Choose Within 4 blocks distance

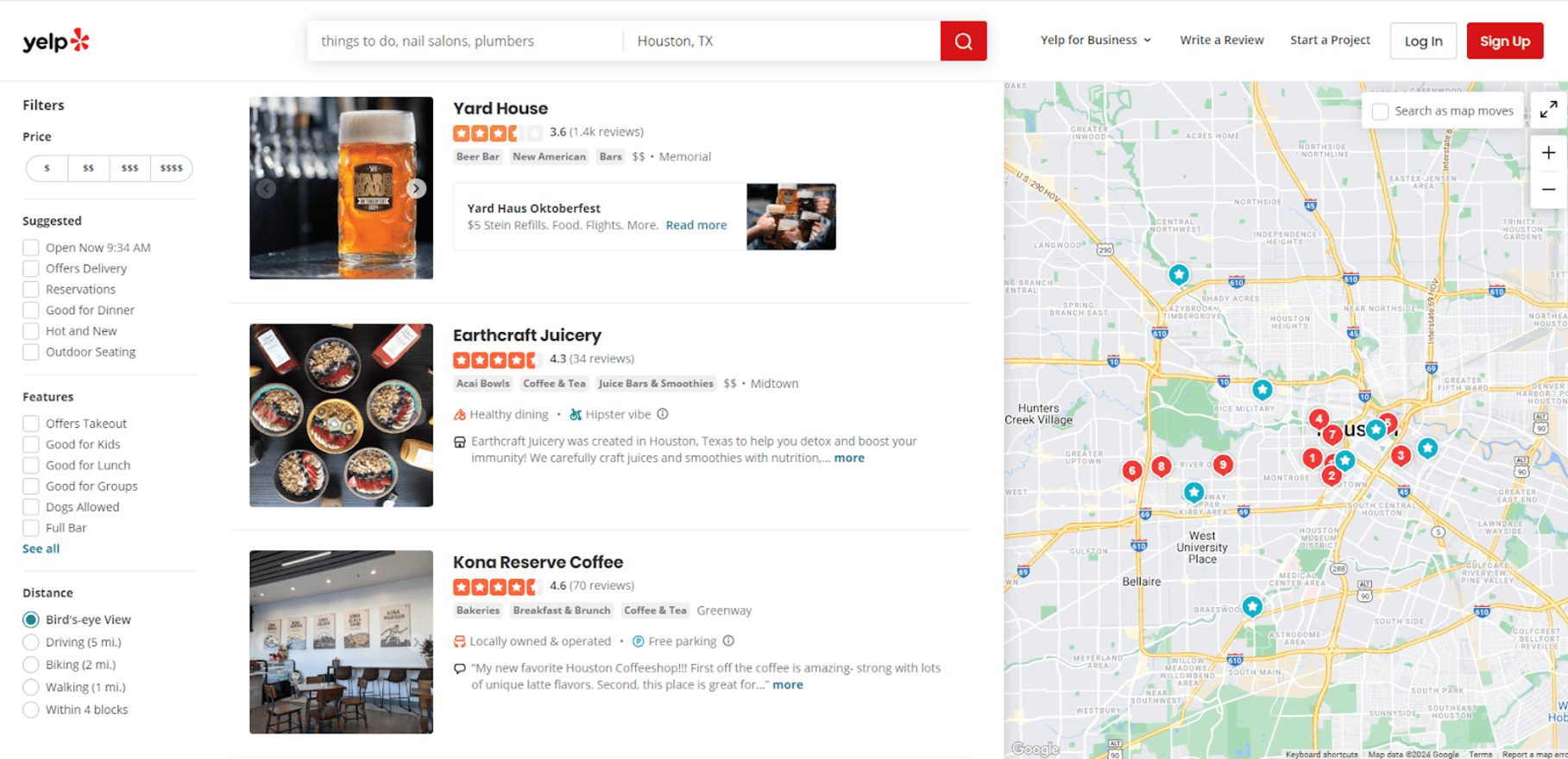point(31,709)
